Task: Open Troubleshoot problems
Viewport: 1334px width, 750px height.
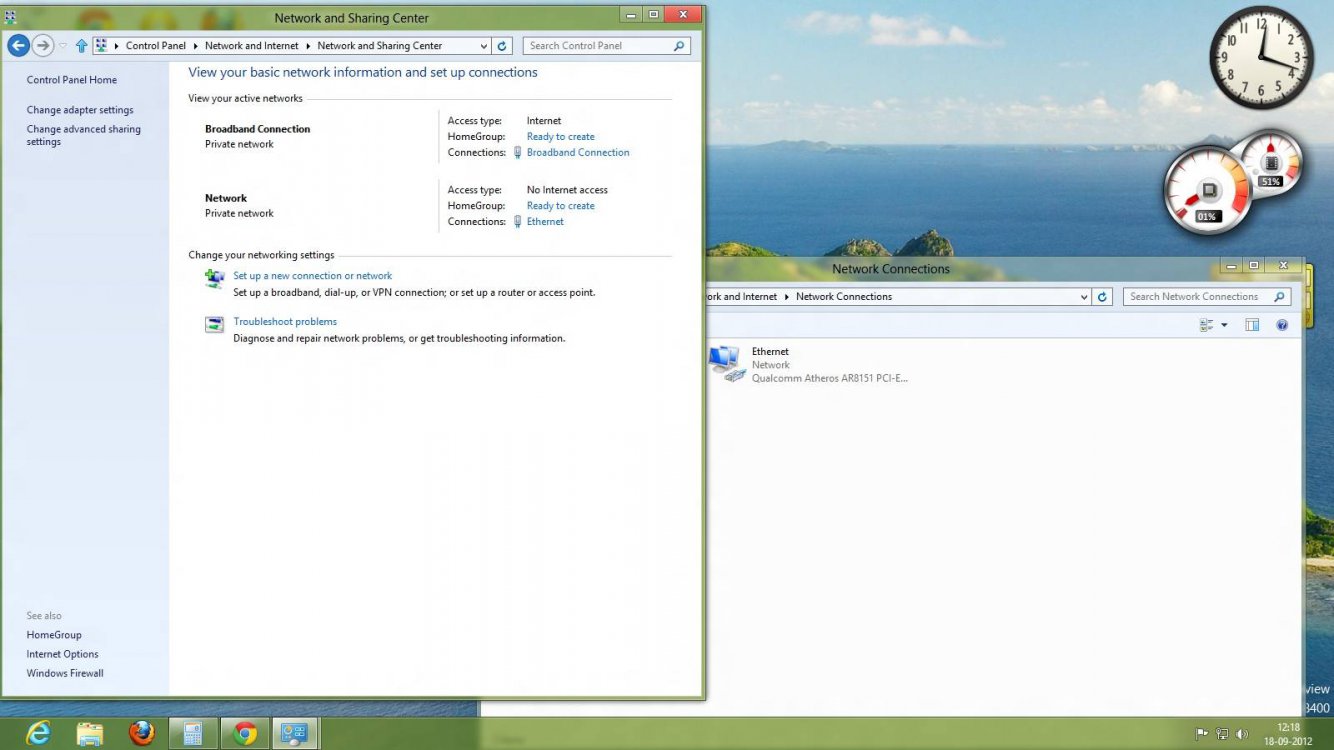Action: pos(285,322)
